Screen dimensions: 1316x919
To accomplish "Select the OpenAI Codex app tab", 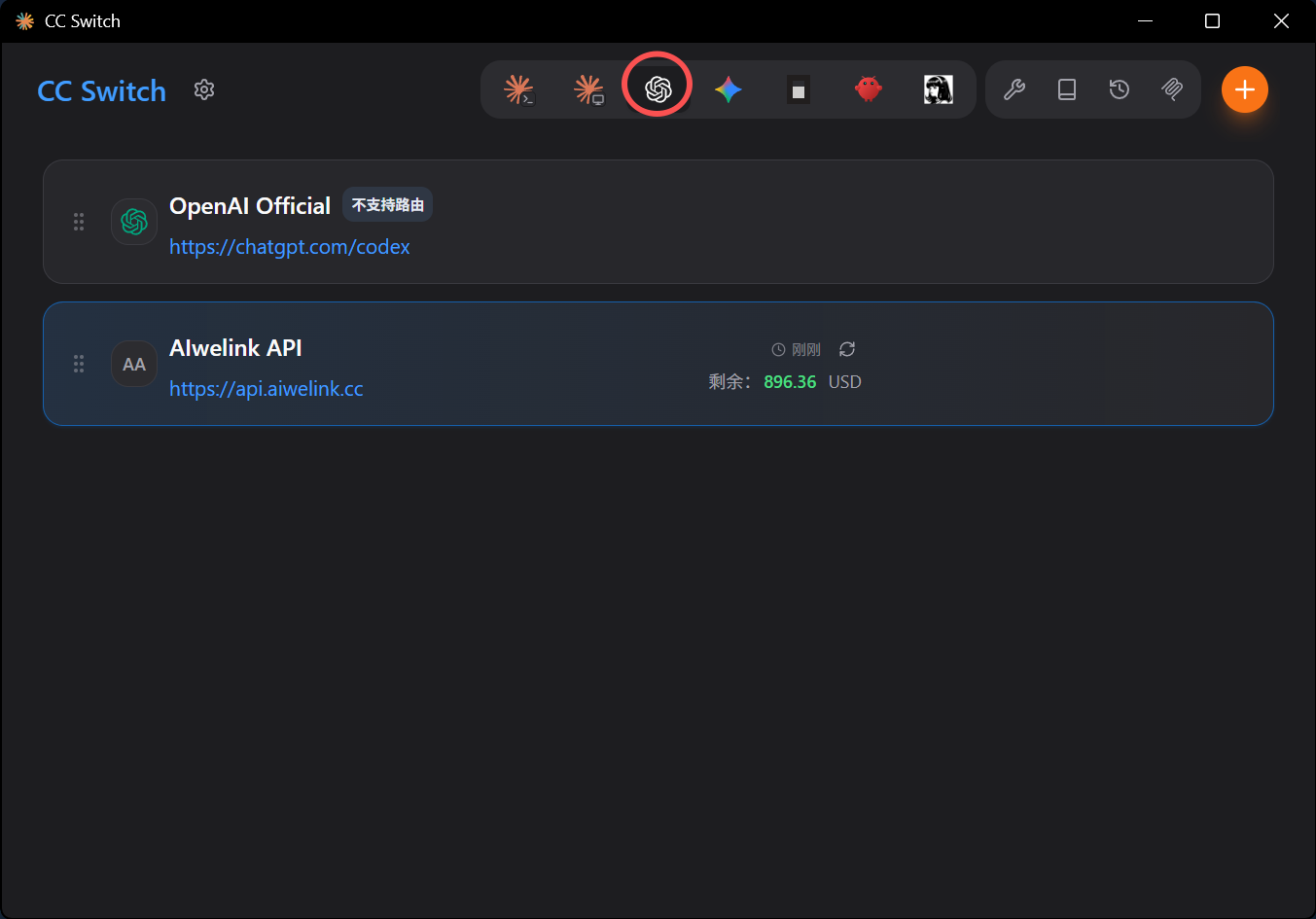I will tap(658, 89).
